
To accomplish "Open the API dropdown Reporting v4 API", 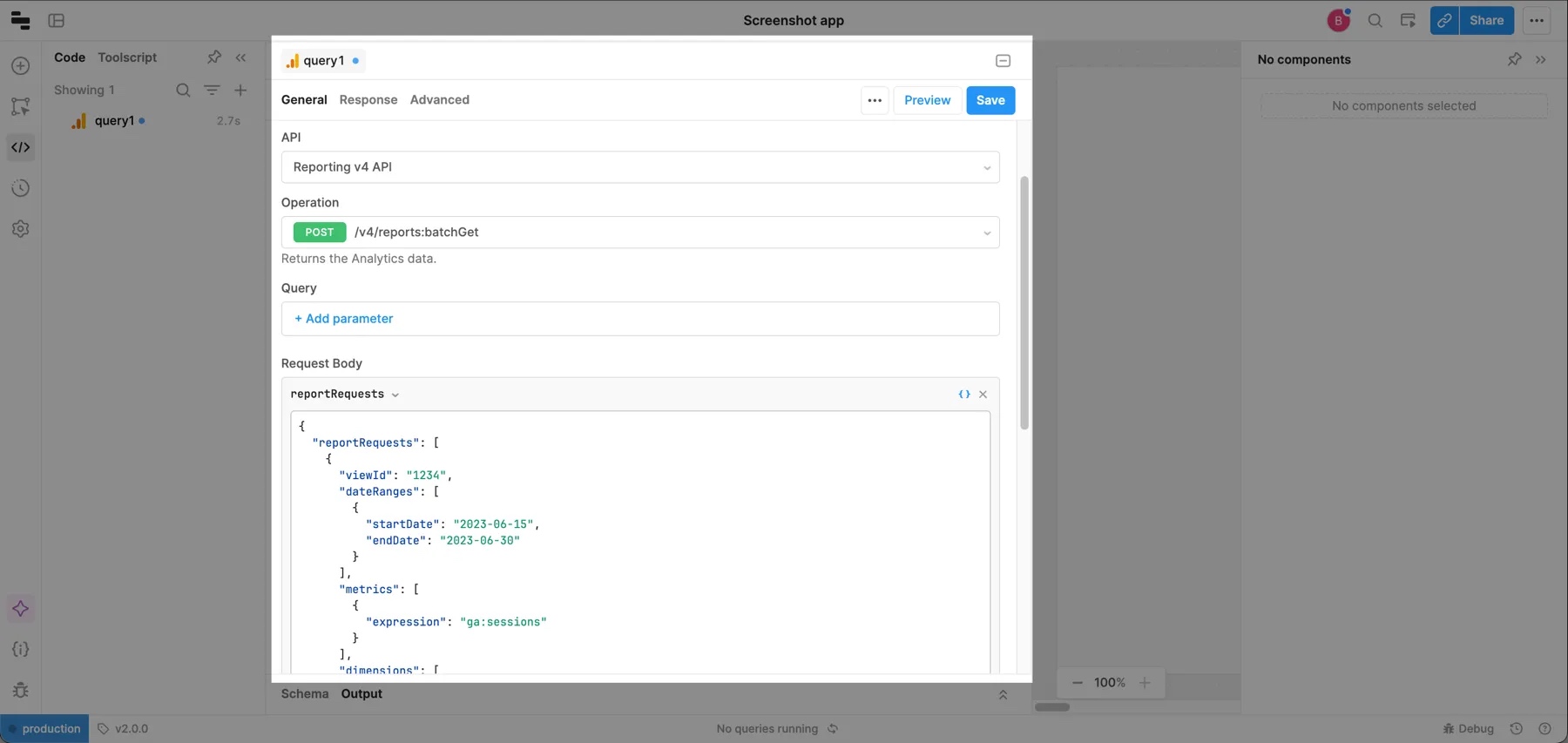I will (640, 167).
